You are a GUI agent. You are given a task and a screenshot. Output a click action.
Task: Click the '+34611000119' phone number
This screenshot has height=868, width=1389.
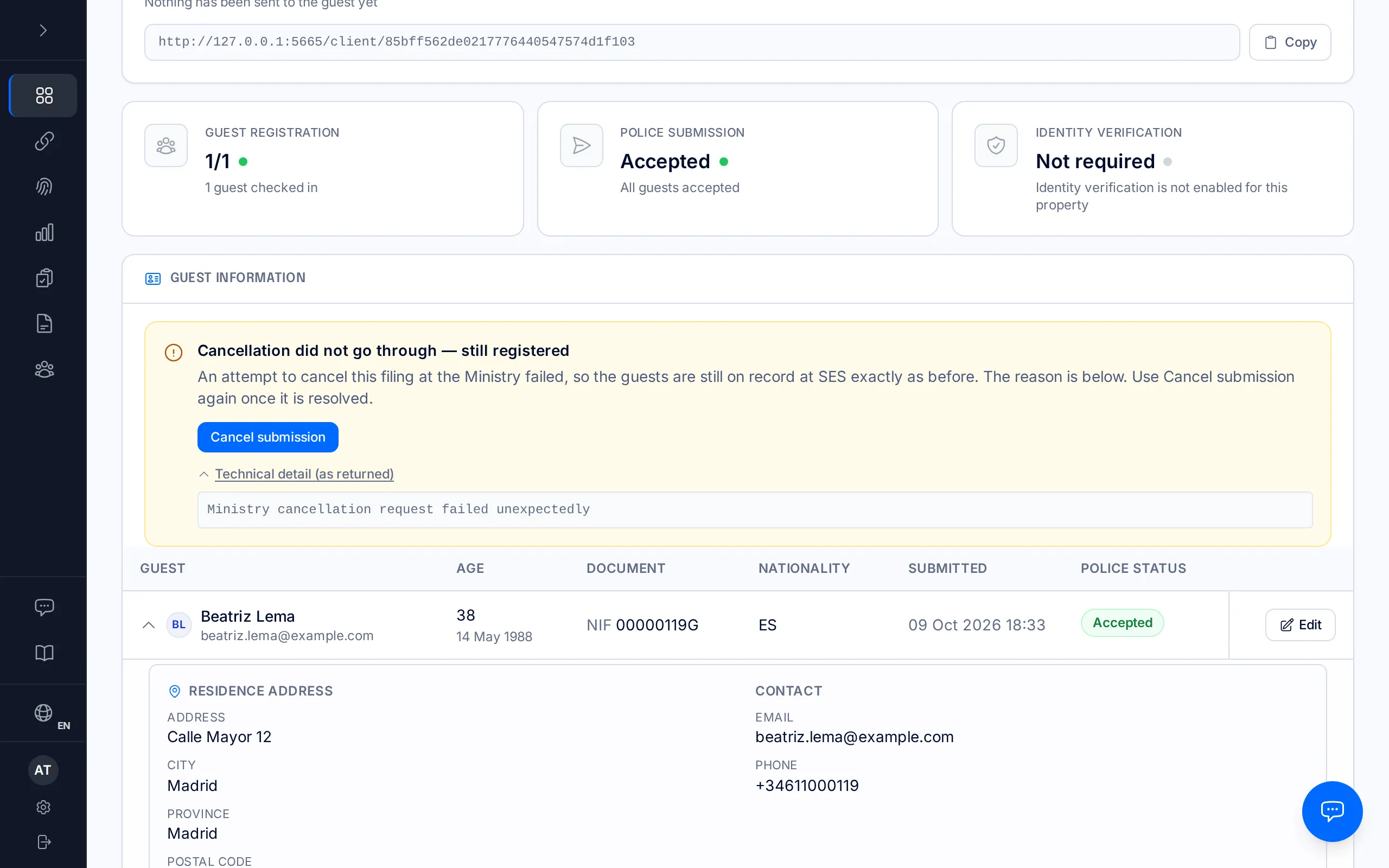point(807,786)
